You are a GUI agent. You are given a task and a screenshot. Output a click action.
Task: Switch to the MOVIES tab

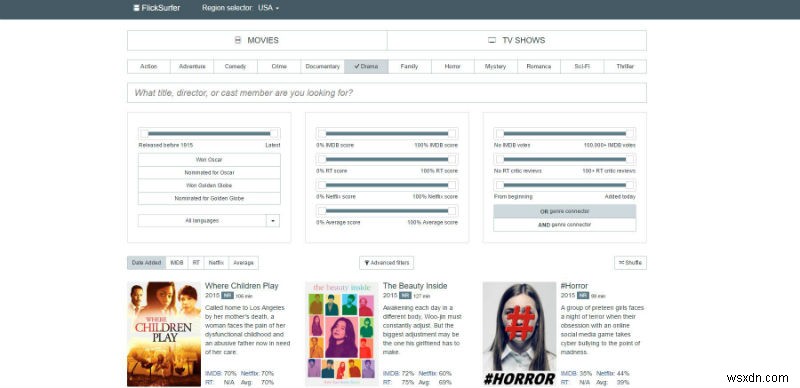(x=257, y=40)
